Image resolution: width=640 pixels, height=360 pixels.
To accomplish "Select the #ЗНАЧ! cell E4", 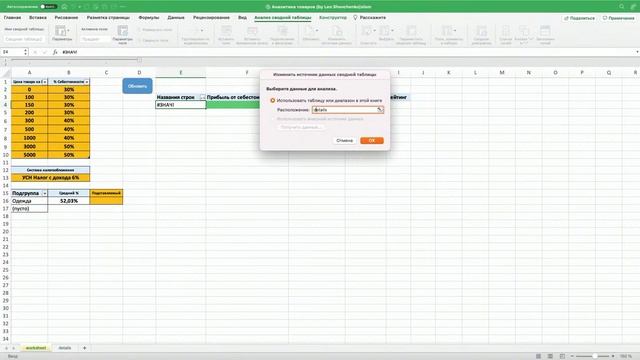I will click(180, 105).
